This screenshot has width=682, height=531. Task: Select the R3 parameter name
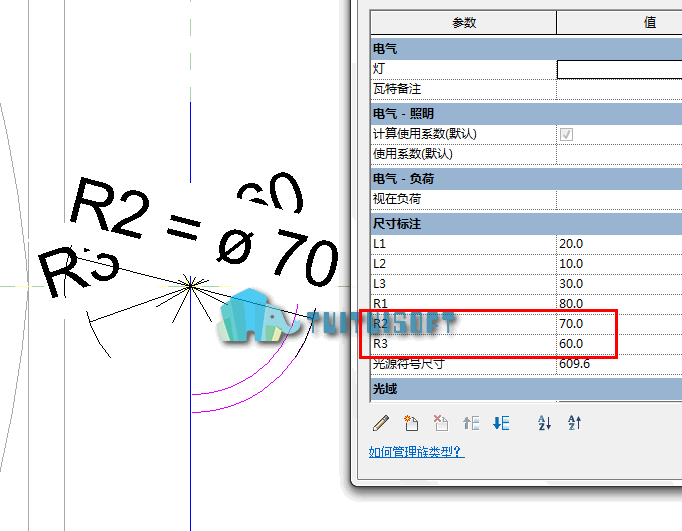[380, 344]
